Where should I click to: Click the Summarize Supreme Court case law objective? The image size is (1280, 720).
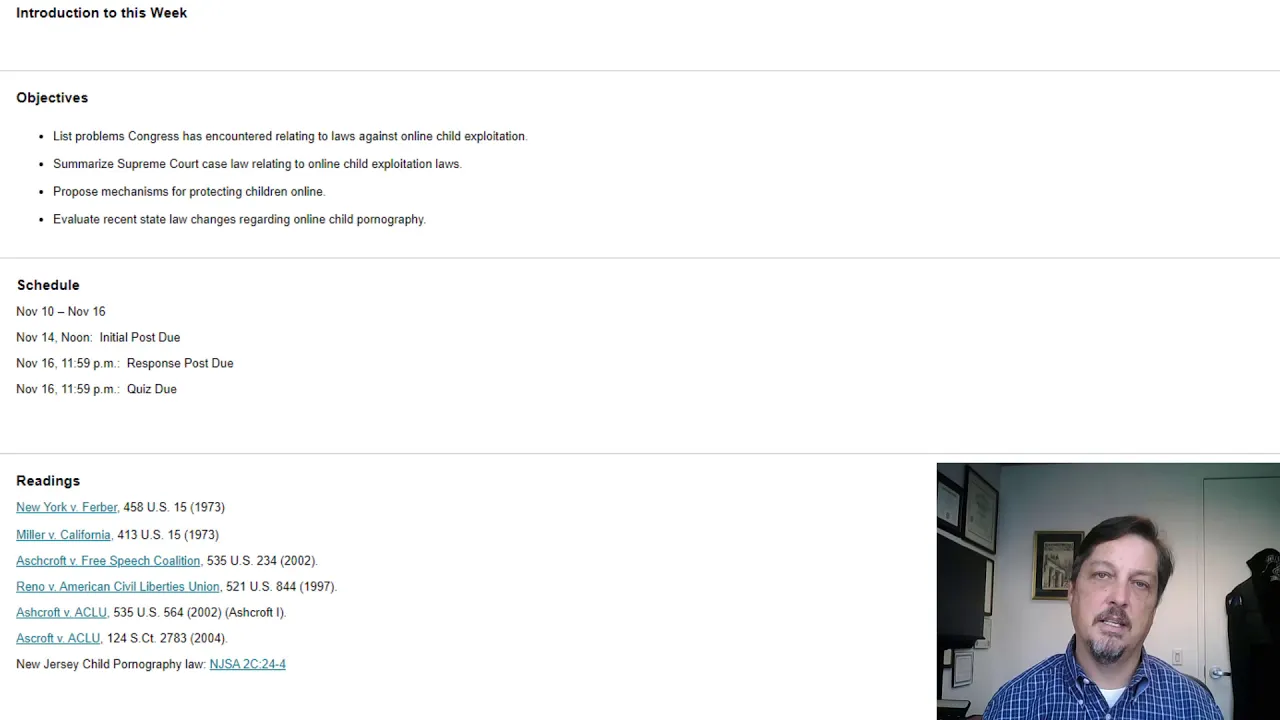(257, 164)
